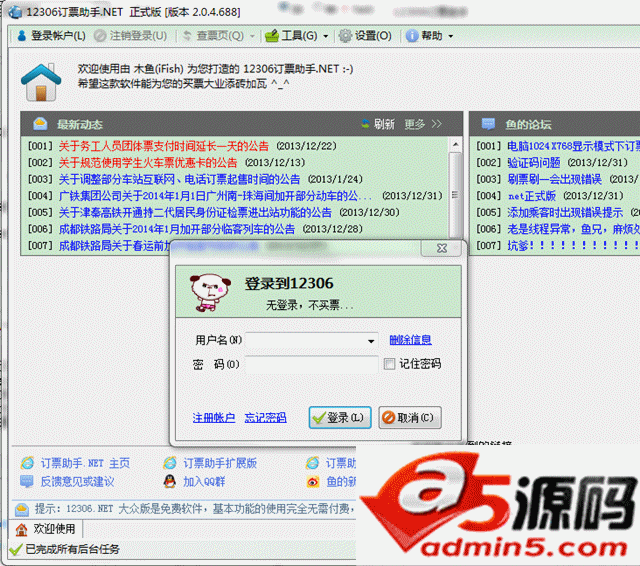Open the 设置(O) settings

pyautogui.click(x=365, y=36)
